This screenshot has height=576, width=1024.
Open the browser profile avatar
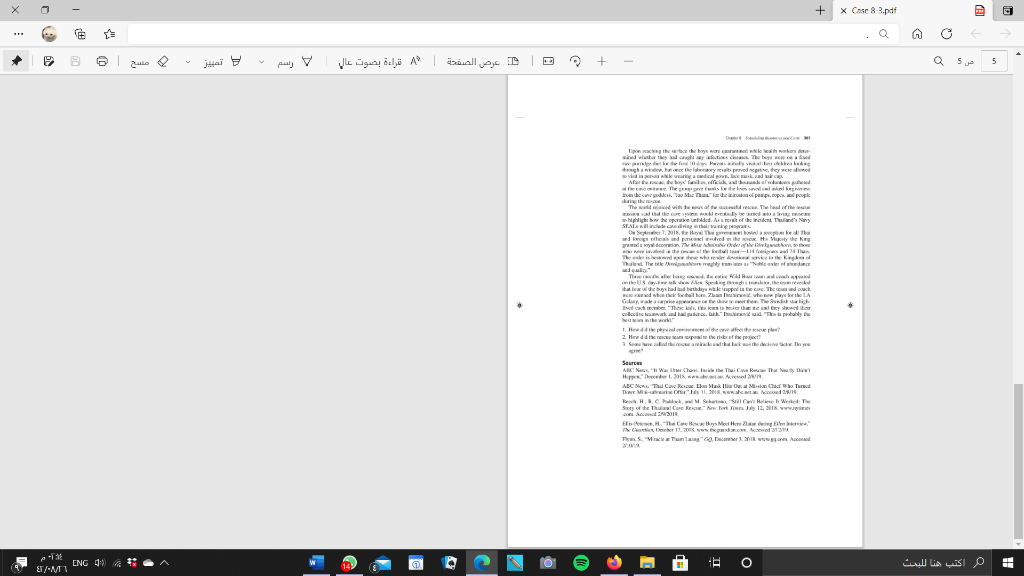pyautogui.click(x=49, y=34)
